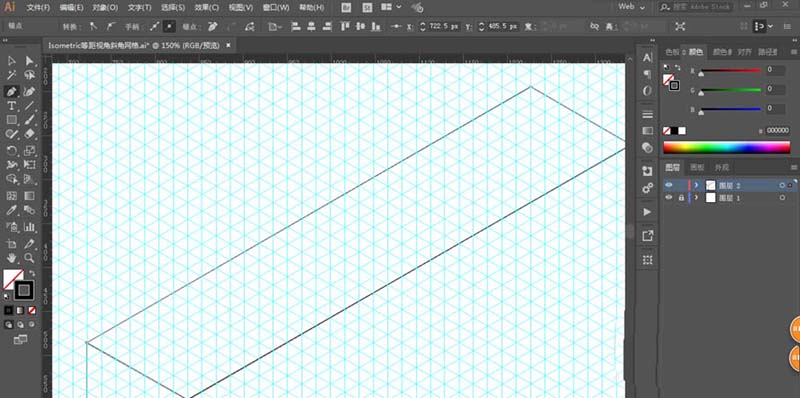Pick the Rotate tool

pos(11,151)
